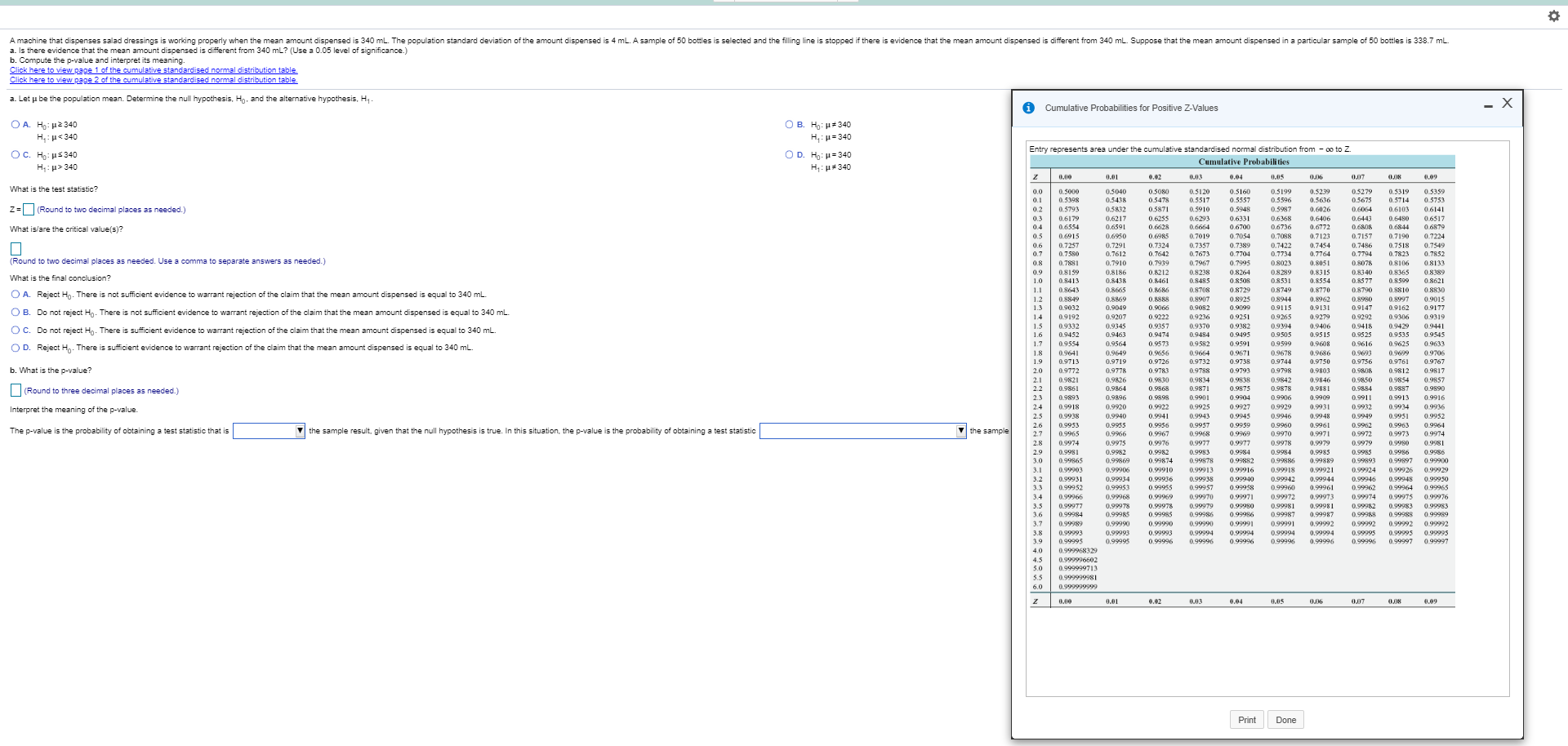Choose conclusion D: Reject H0, sufficient evidence
1568x746 pixels.
[16, 348]
